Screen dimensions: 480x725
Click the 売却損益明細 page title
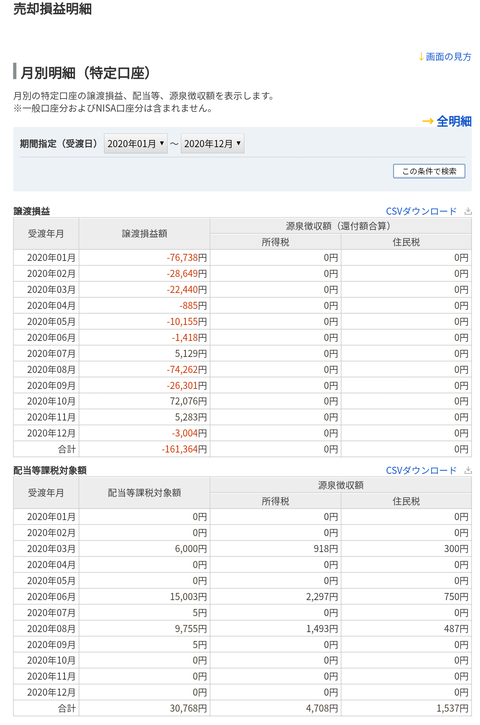(52, 9)
